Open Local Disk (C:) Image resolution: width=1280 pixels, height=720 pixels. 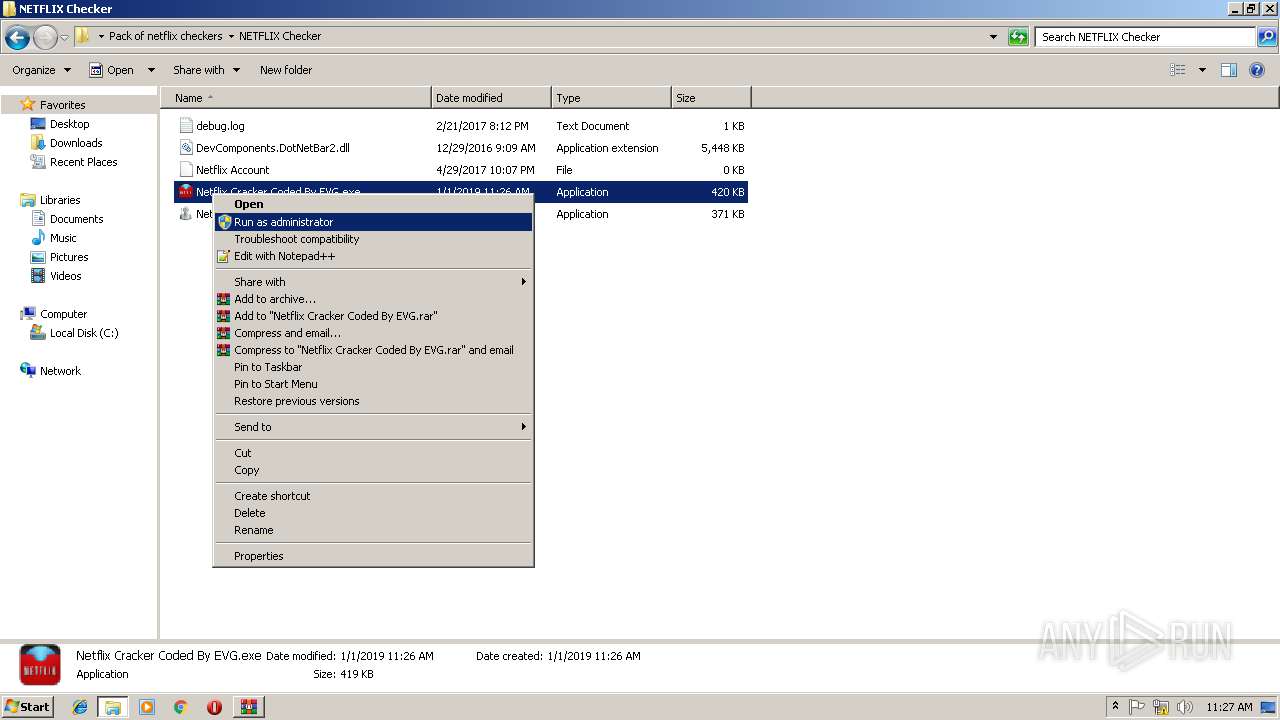pyautogui.click(x=84, y=333)
